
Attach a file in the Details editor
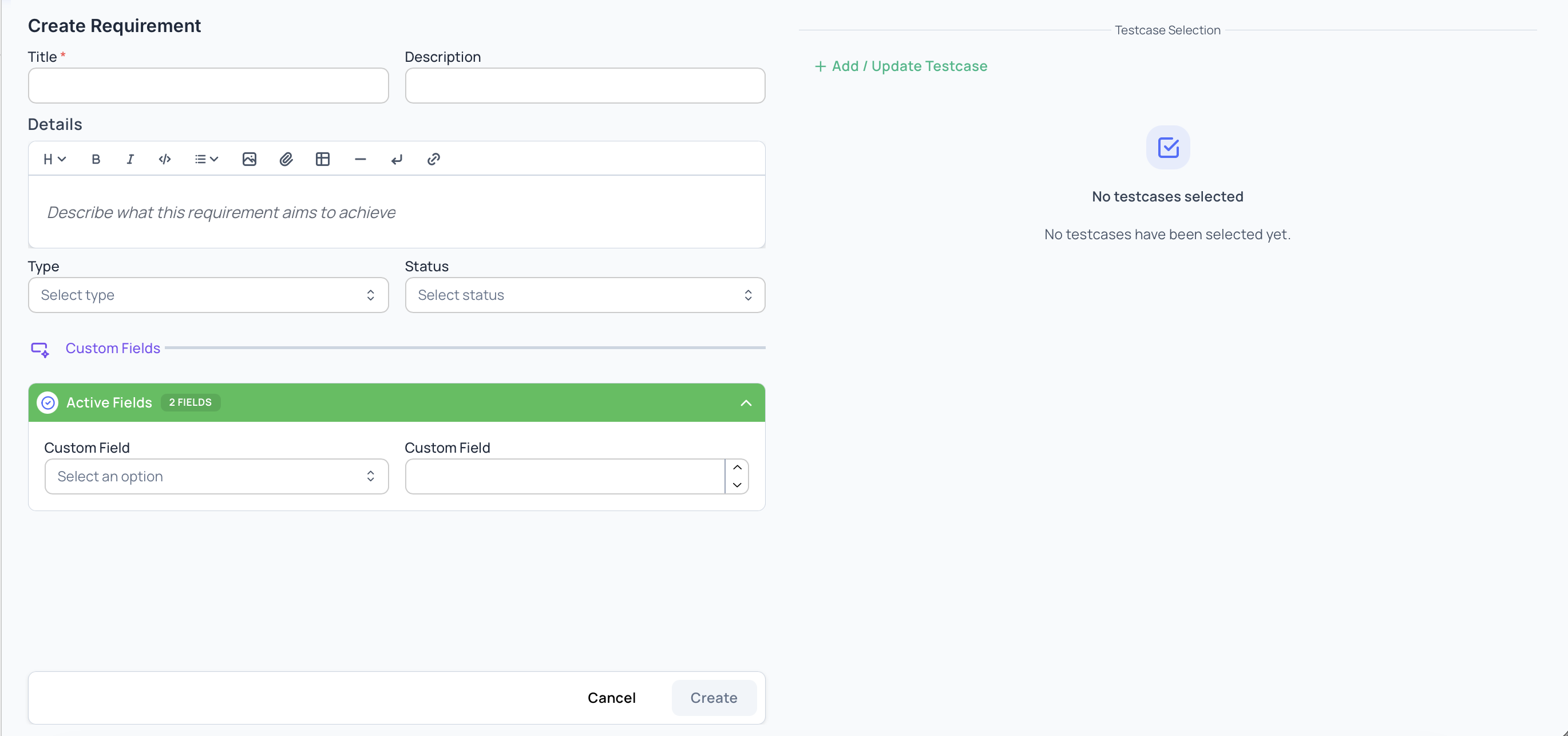(x=286, y=159)
